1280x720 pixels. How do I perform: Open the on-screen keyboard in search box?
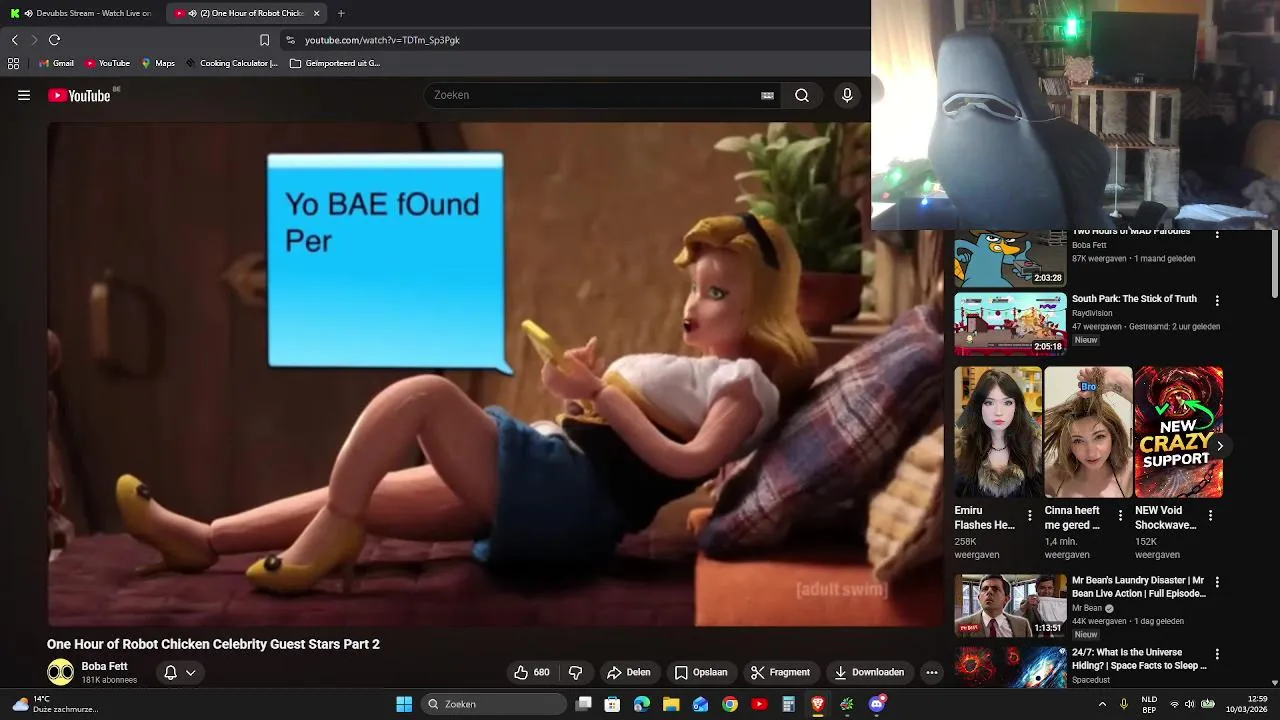[767, 95]
